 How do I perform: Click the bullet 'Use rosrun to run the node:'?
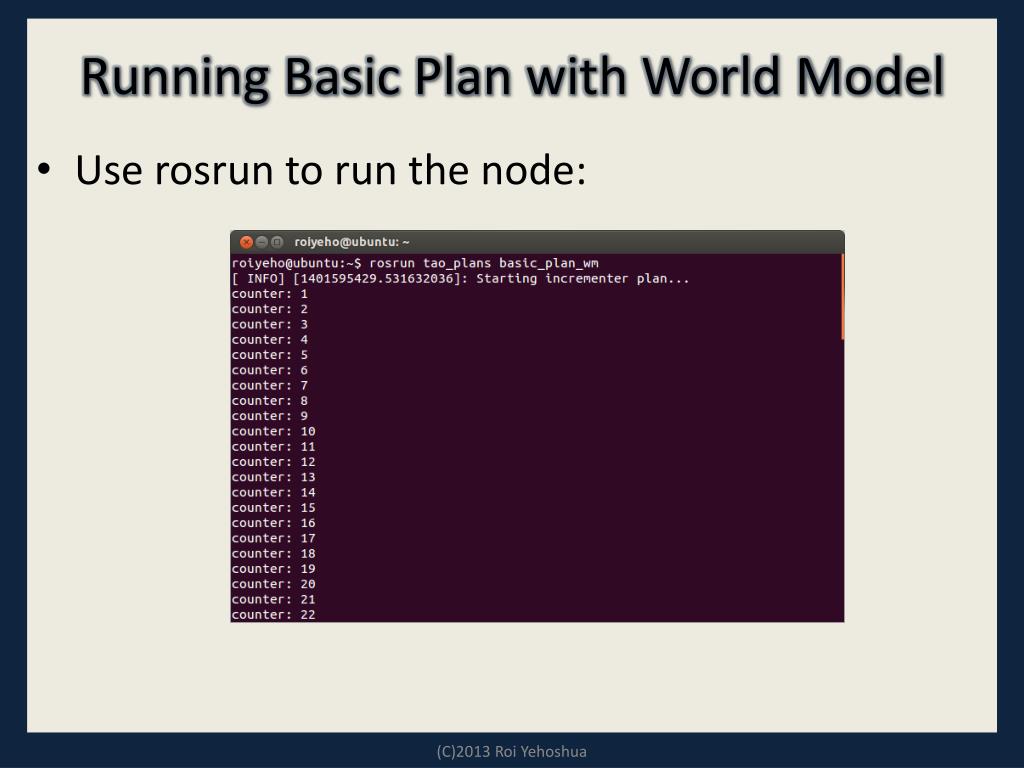pos(330,170)
